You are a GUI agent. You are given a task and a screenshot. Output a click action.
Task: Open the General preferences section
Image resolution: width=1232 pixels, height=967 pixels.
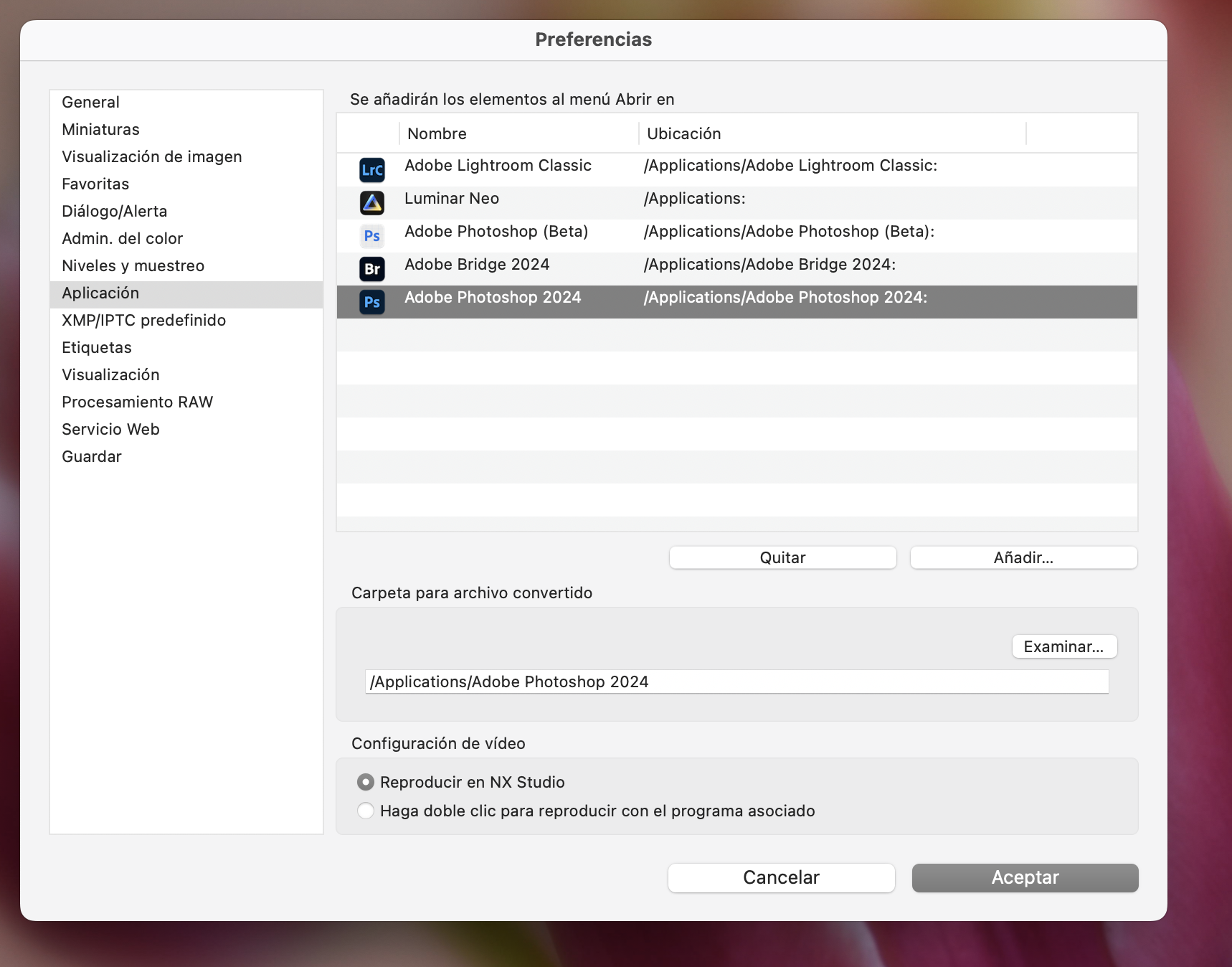coord(186,102)
